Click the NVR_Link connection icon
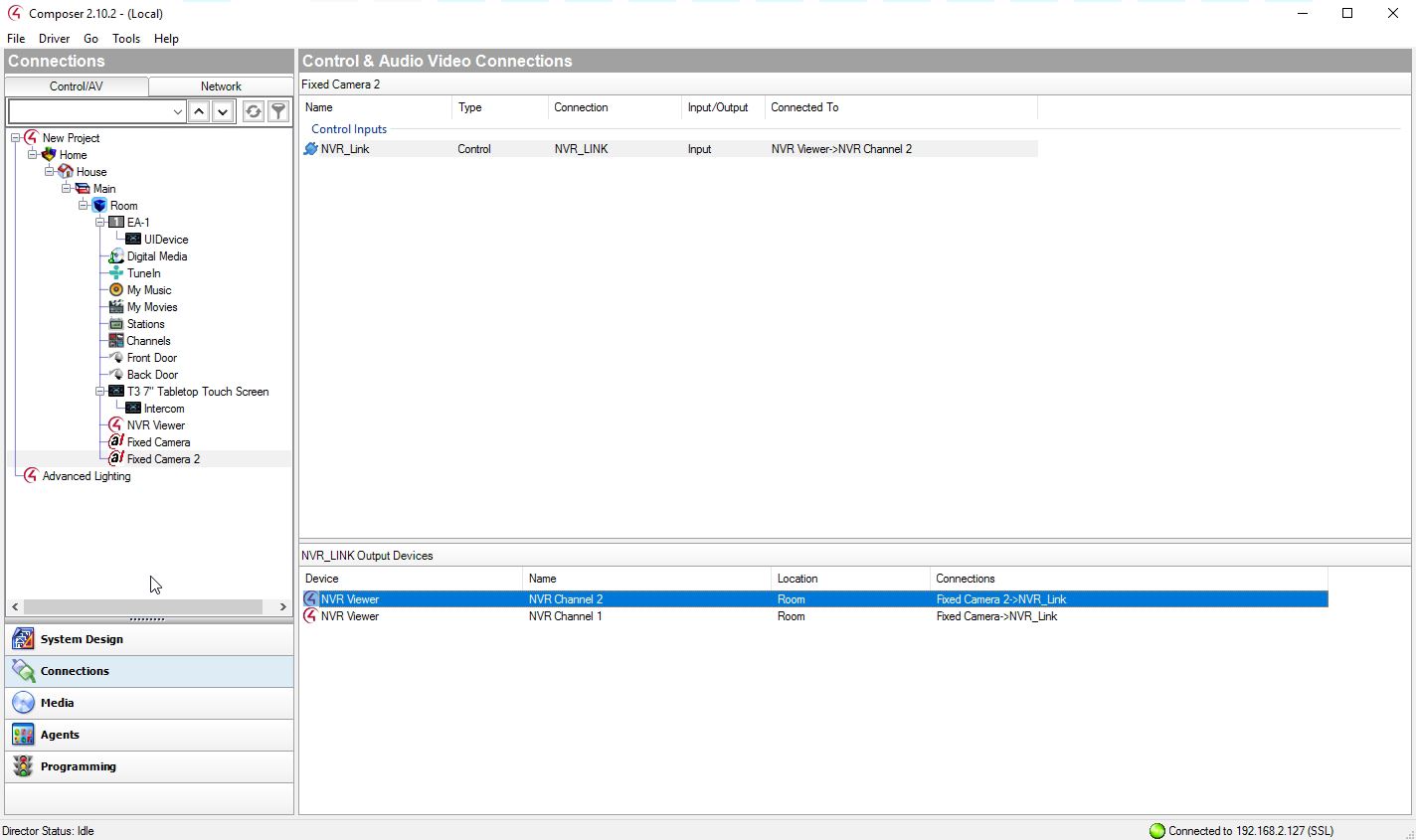Viewport: 1416px width, 840px height. click(310, 149)
